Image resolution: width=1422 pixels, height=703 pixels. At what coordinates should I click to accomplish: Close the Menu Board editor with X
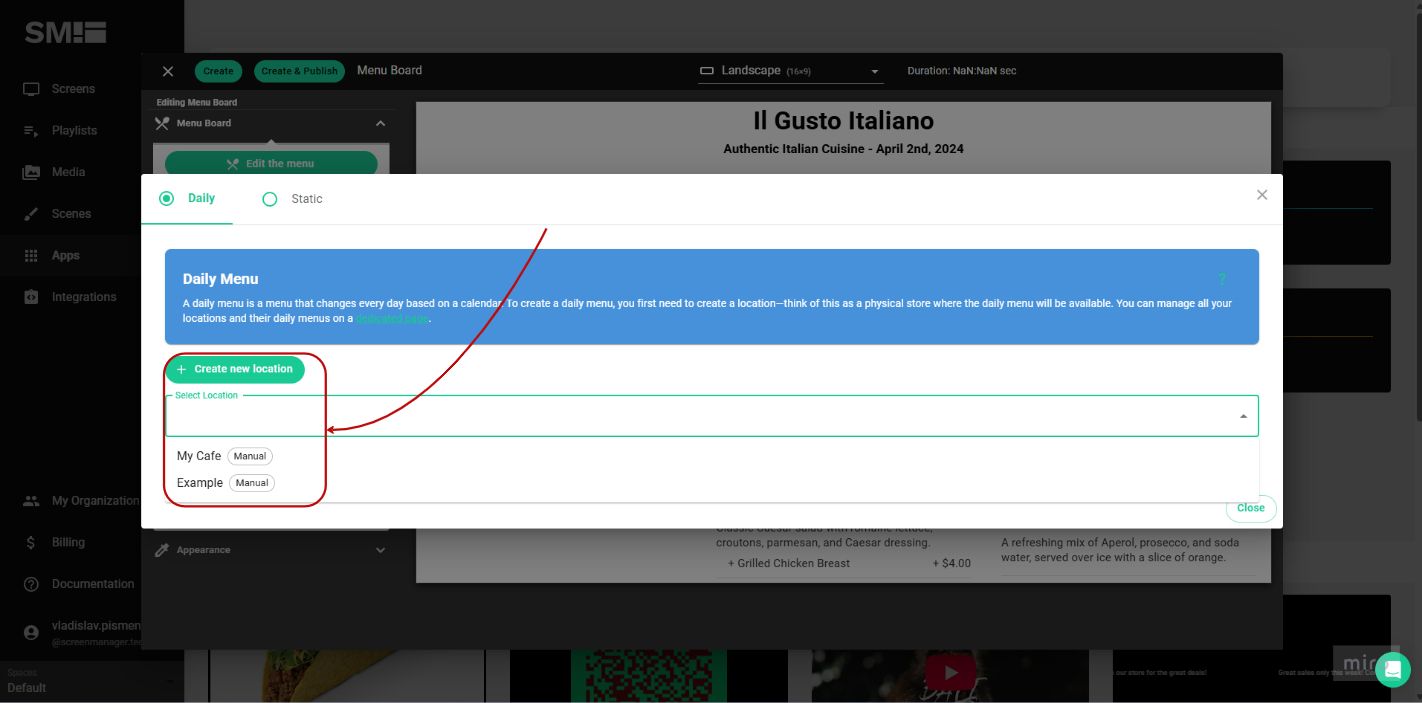tap(168, 71)
